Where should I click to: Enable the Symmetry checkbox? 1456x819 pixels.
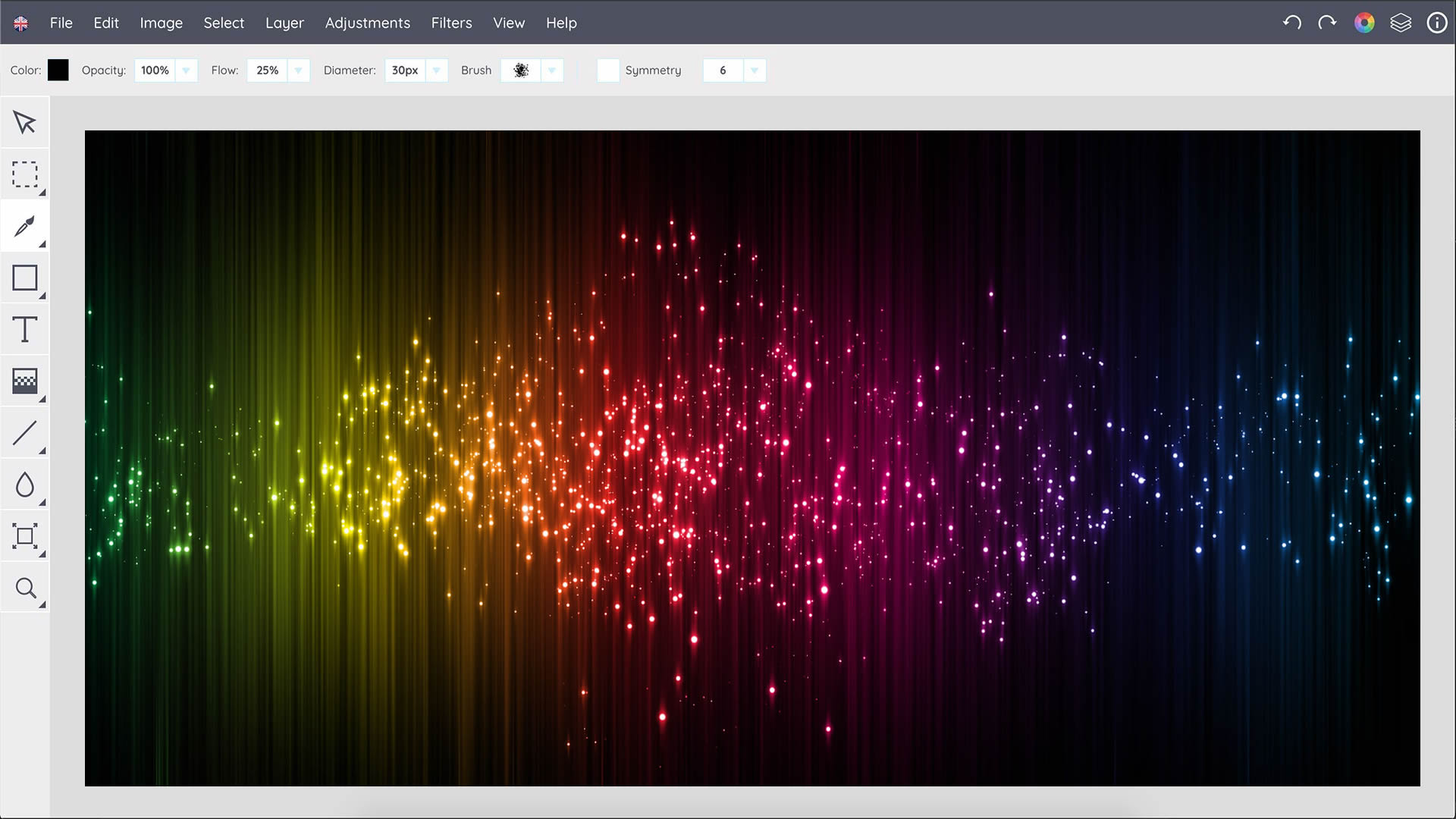607,71
